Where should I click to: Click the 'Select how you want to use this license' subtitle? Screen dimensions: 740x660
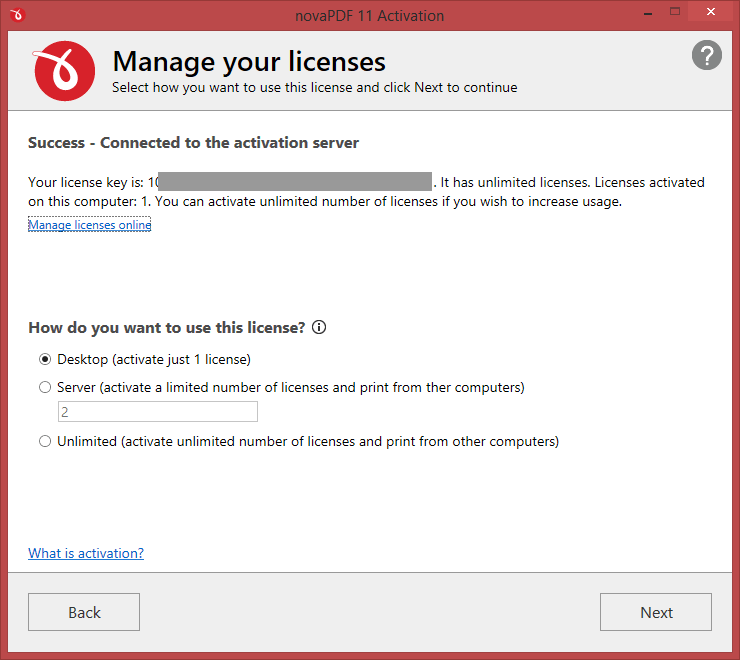(314, 88)
